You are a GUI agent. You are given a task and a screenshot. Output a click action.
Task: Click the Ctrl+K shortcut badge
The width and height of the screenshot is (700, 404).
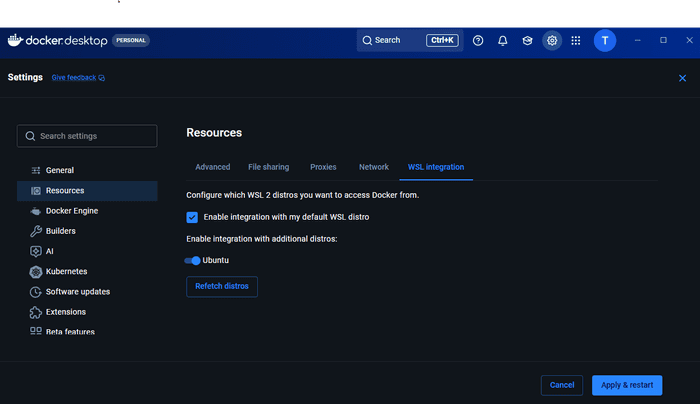pos(442,40)
